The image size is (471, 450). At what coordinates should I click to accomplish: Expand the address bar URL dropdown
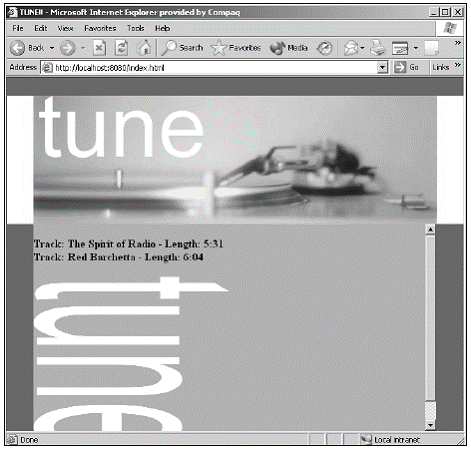(x=383, y=68)
